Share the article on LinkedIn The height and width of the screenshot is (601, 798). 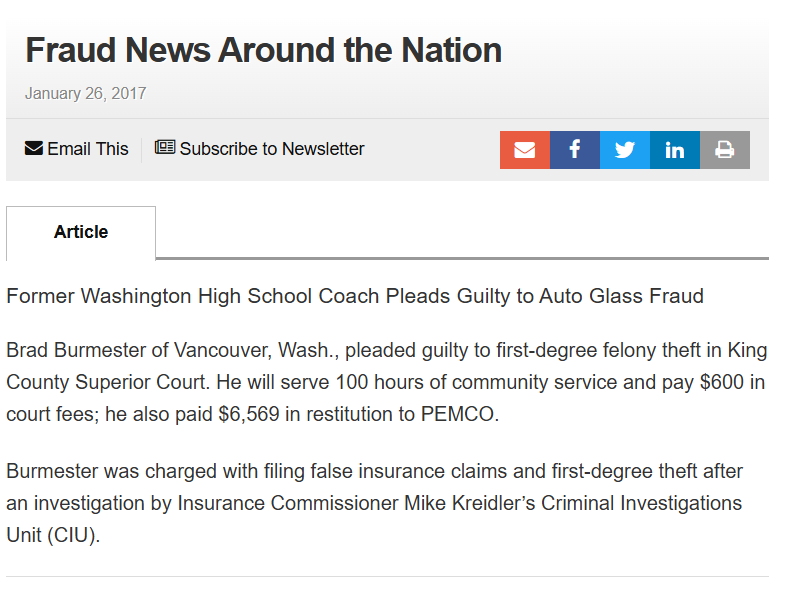pos(675,150)
